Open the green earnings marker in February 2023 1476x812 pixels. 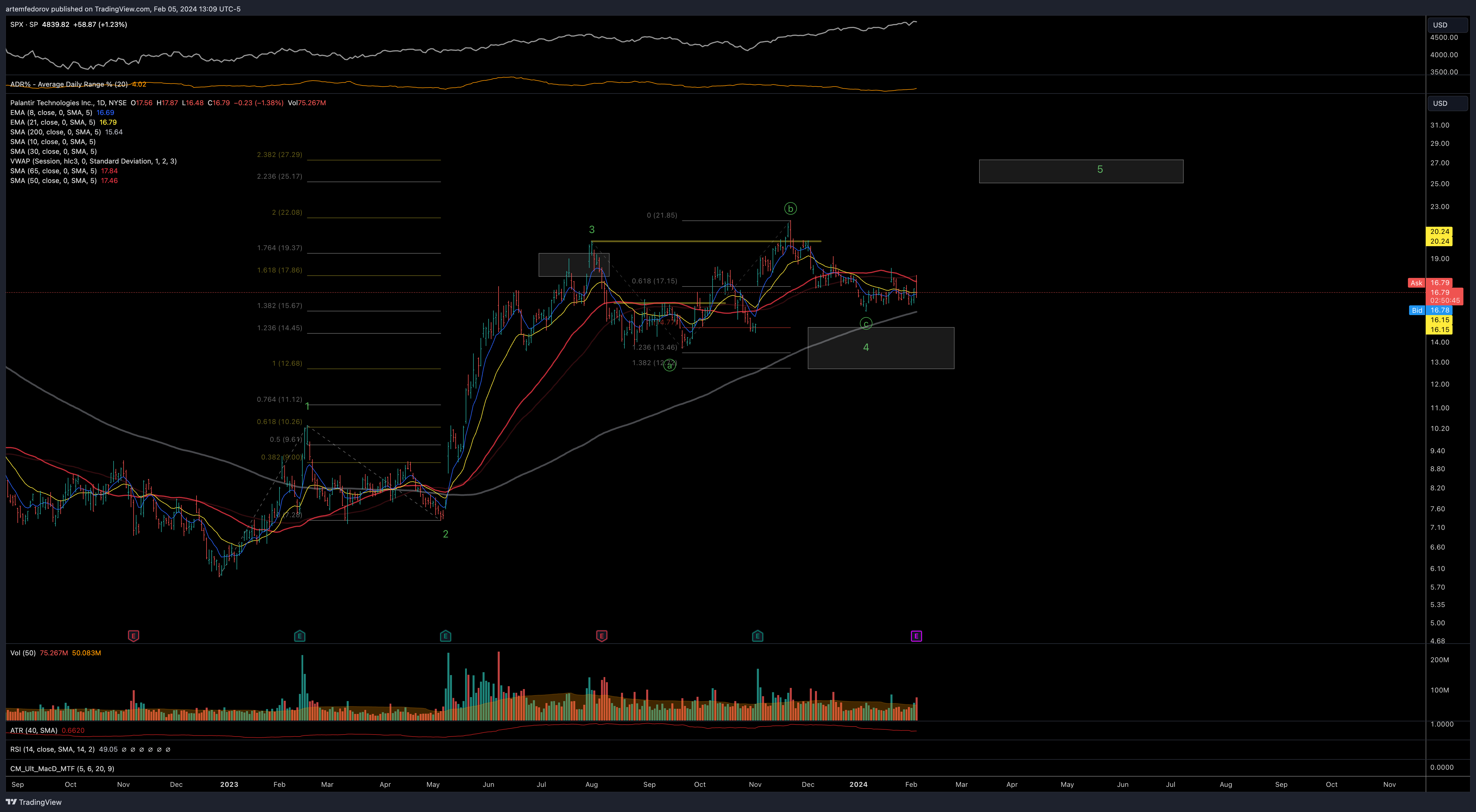[x=300, y=636]
